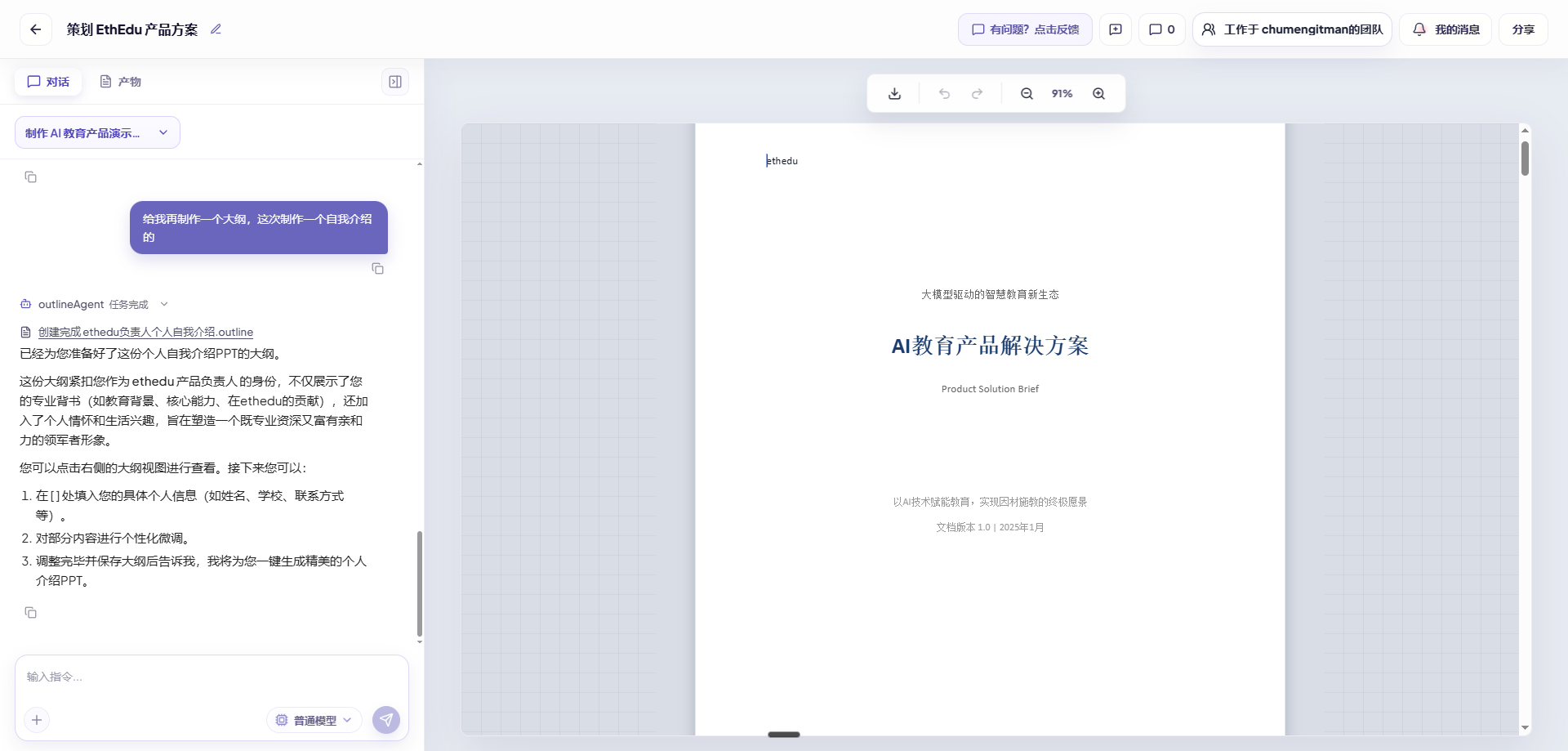1568x751 pixels.
Task: Add a new comment via plus-bubble icon
Action: (1116, 29)
